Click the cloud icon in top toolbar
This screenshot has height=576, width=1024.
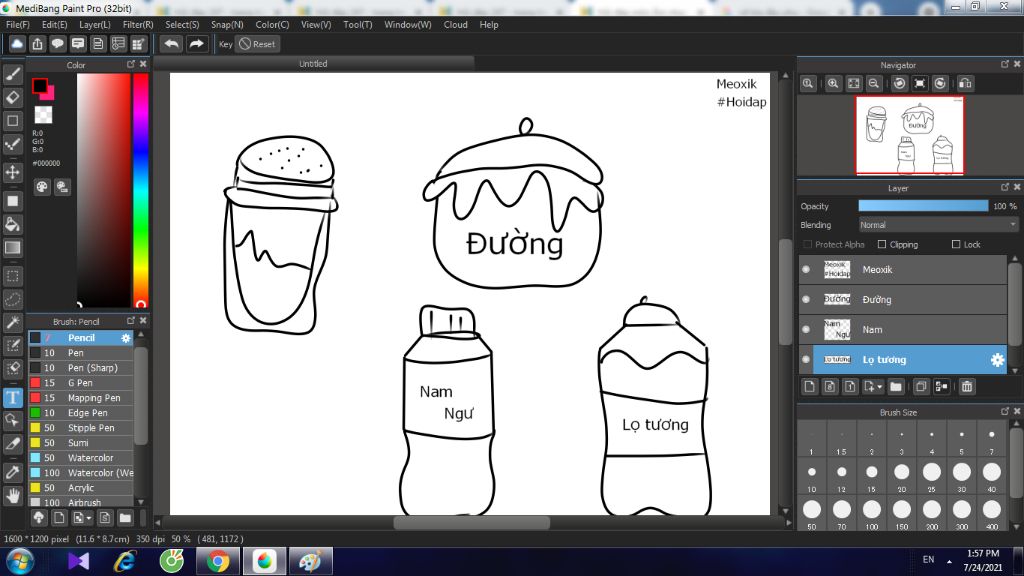click(17, 44)
